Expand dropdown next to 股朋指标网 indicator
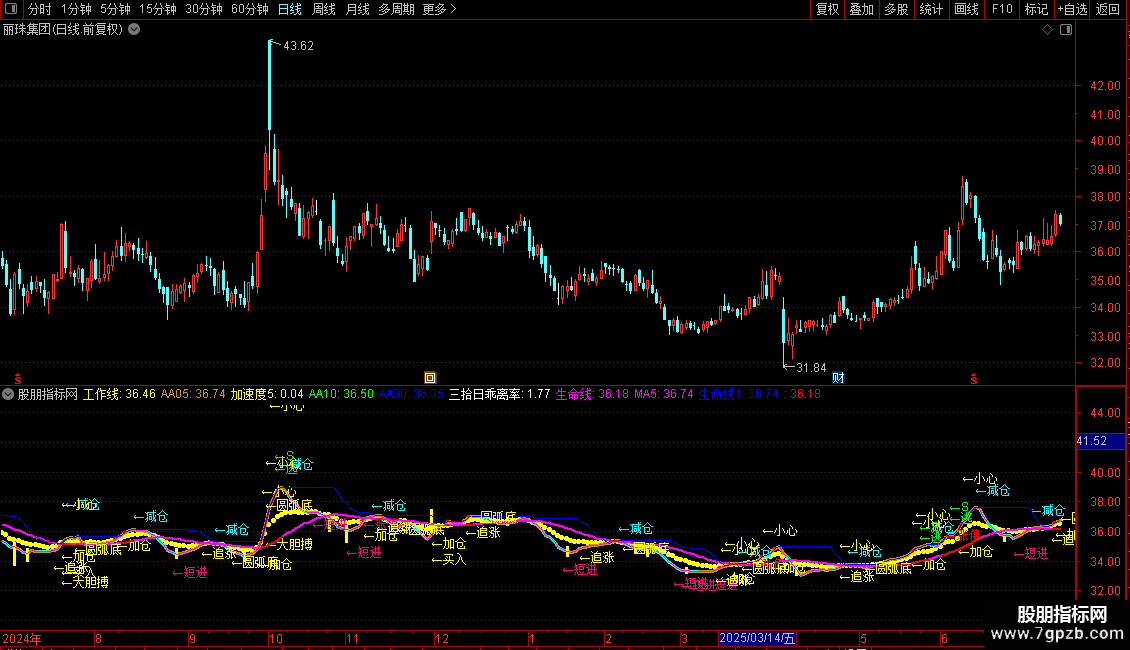 [8, 394]
